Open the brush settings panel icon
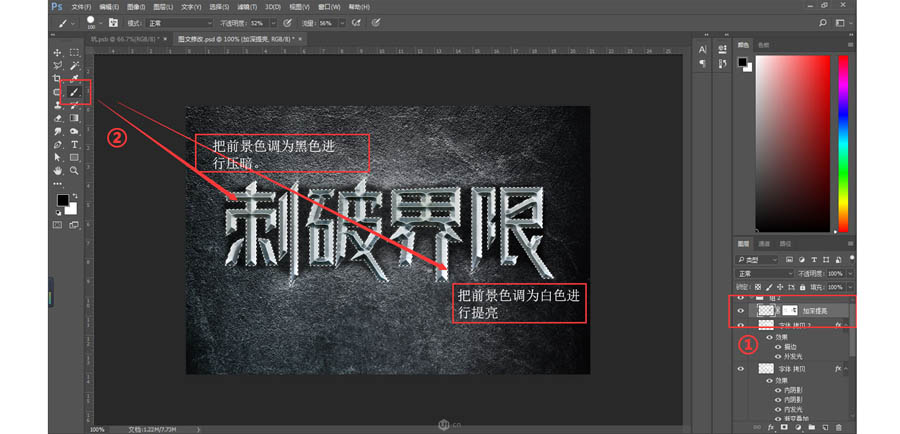The width and height of the screenshot is (900, 434). point(114,23)
